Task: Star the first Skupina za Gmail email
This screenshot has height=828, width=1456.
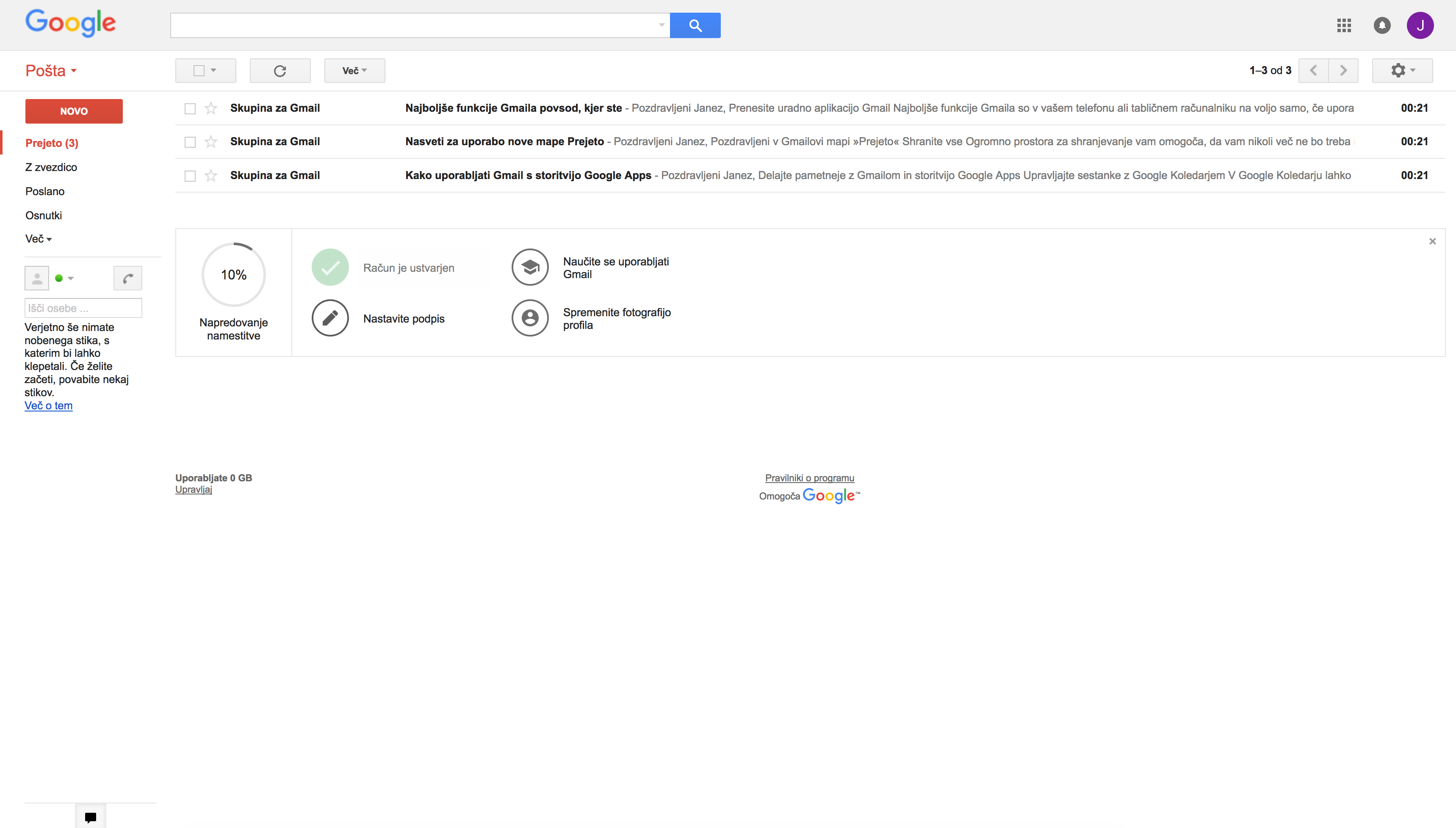Action: (x=211, y=108)
